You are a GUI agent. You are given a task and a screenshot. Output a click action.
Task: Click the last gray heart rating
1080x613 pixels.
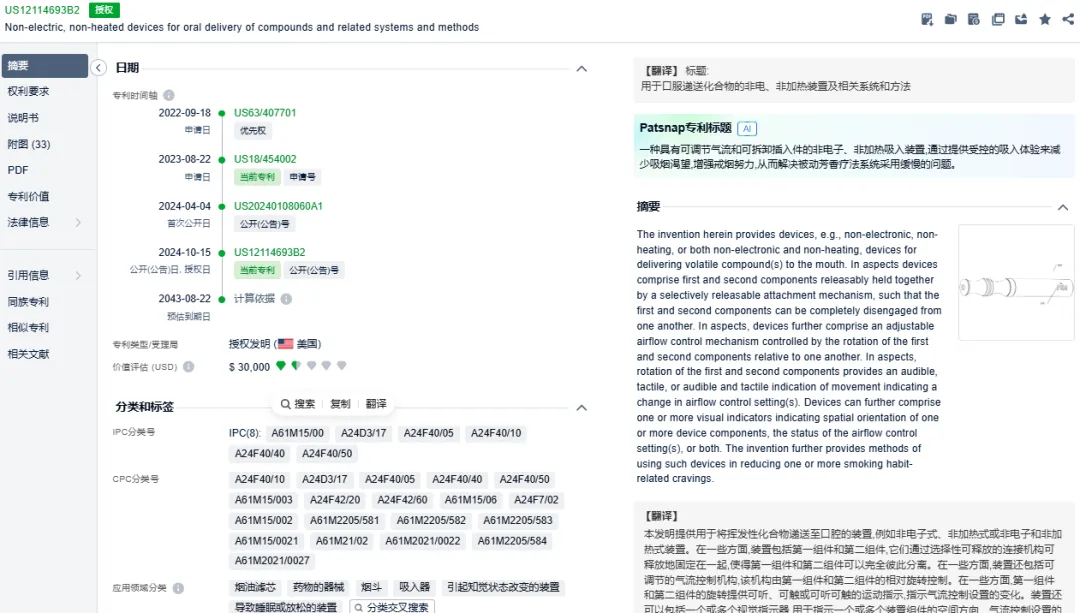[x=342, y=366]
